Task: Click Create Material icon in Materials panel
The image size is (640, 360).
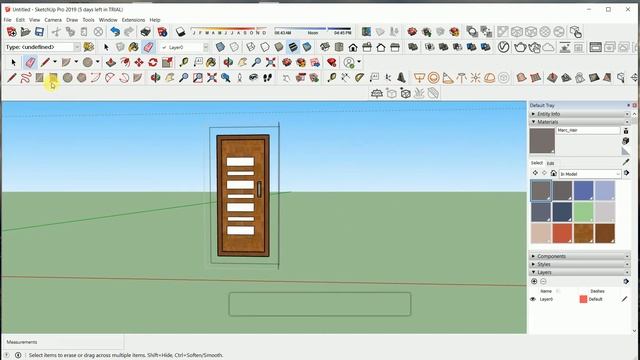Action: coord(626,141)
